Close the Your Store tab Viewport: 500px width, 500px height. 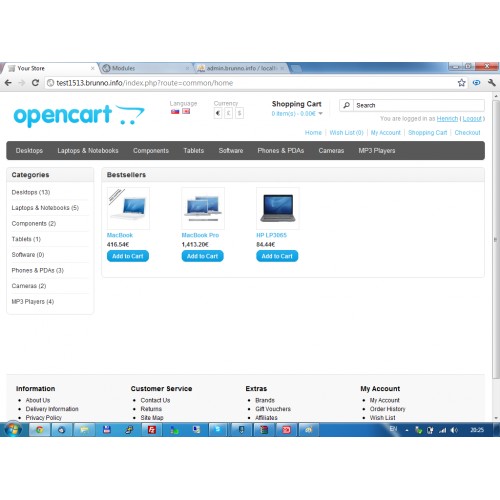[x=93, y=68]
